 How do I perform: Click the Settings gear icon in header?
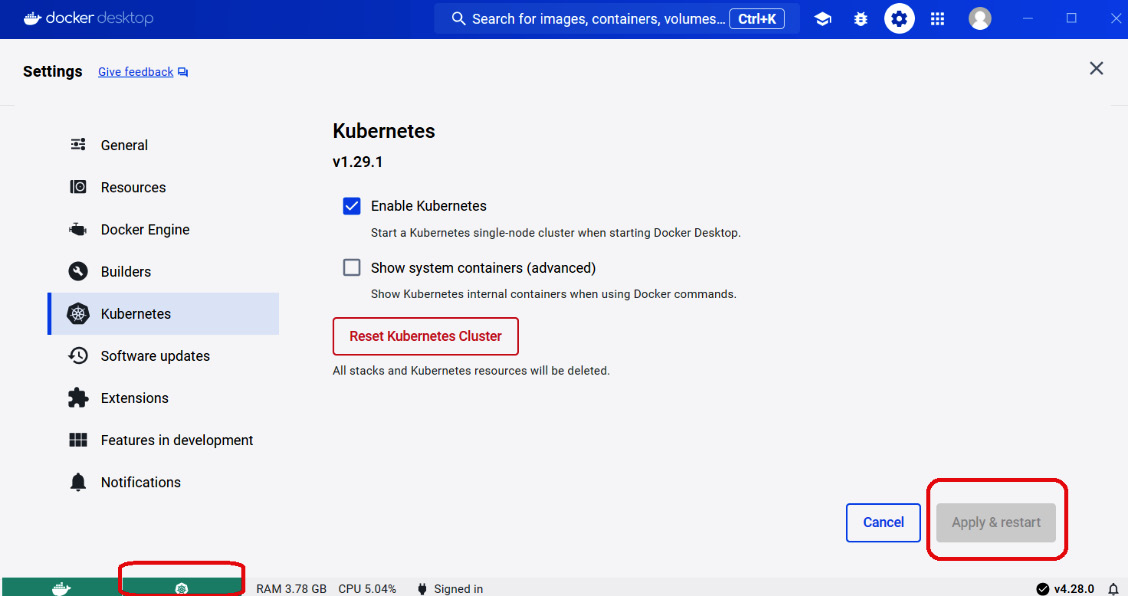[x=899, y=19]
